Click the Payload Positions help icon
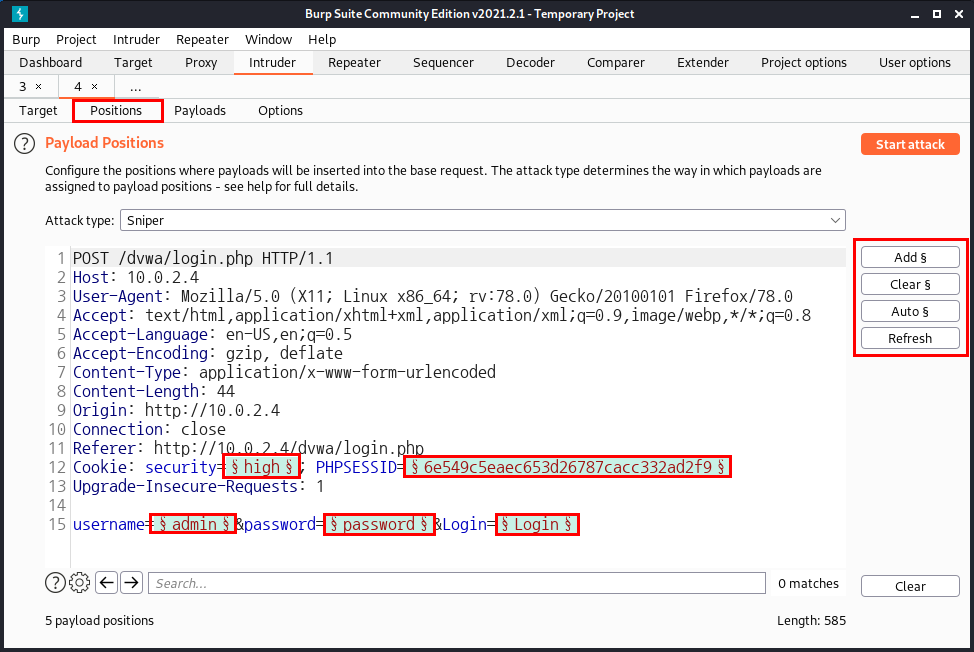The width and height of the screenshot is (974, 652). (24, 143)
